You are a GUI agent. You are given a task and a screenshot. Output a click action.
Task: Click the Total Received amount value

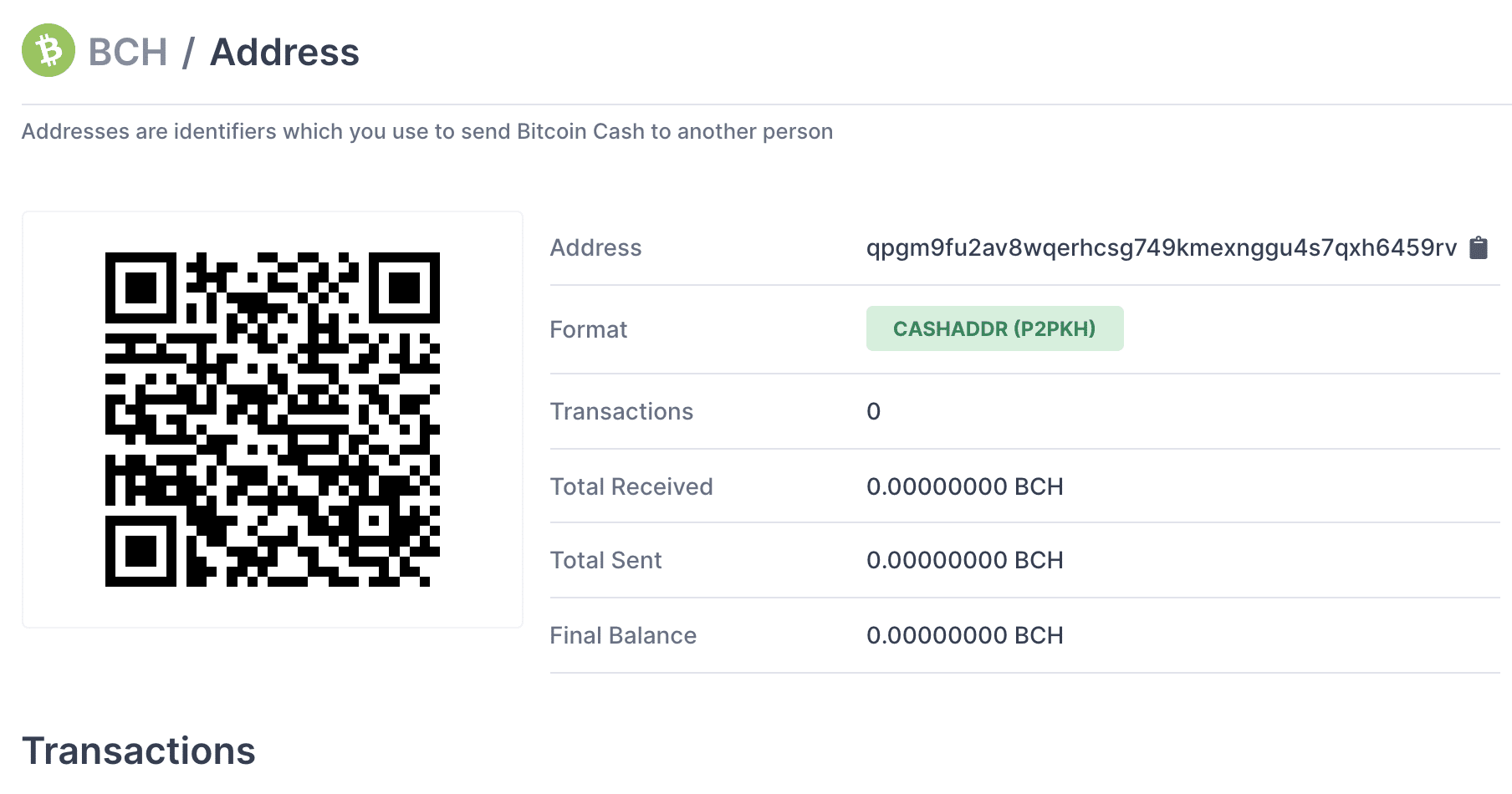coord(964,486)
